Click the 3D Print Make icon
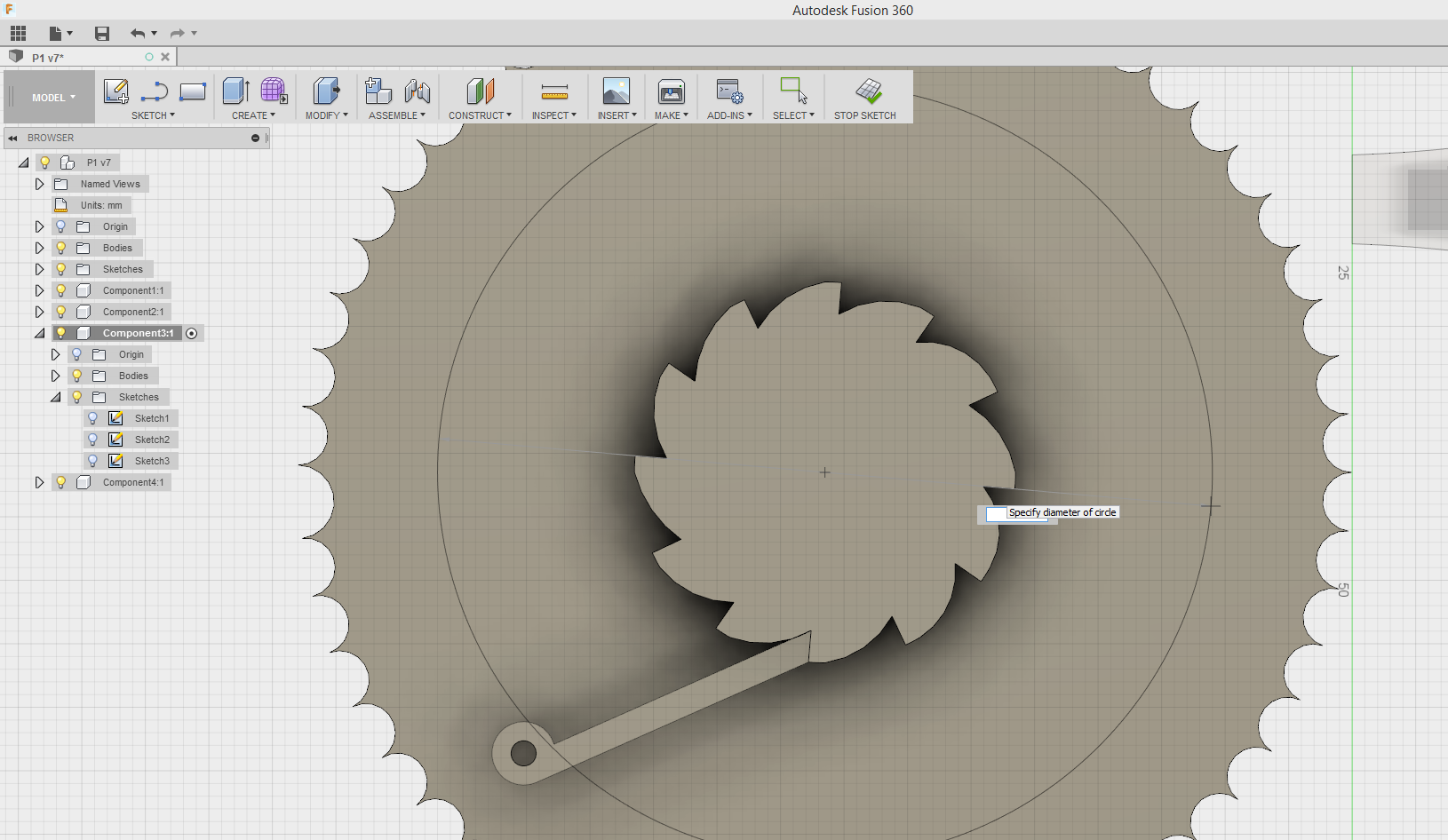Screen dimensions: 1448x840 click(x=672, y=91)
